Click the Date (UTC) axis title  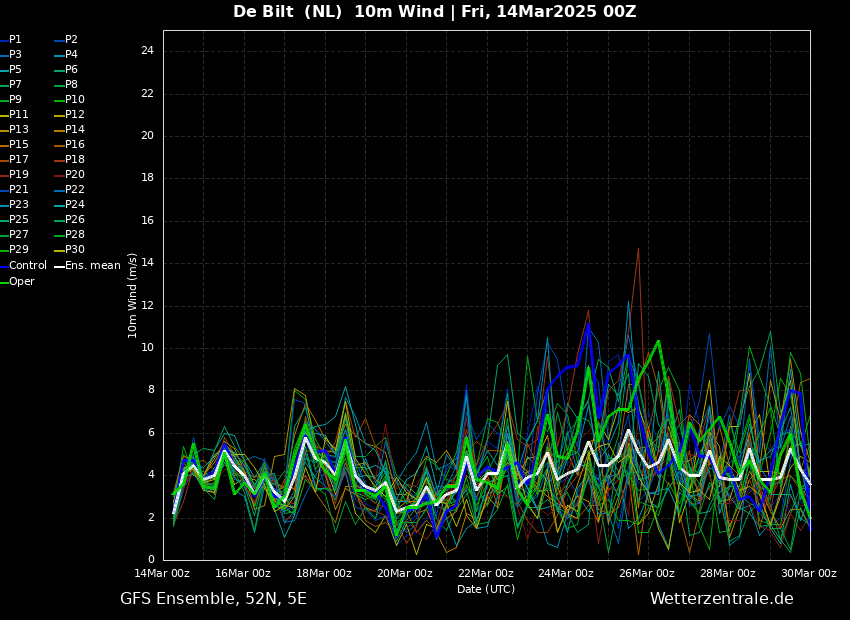[x=486, y=589]
